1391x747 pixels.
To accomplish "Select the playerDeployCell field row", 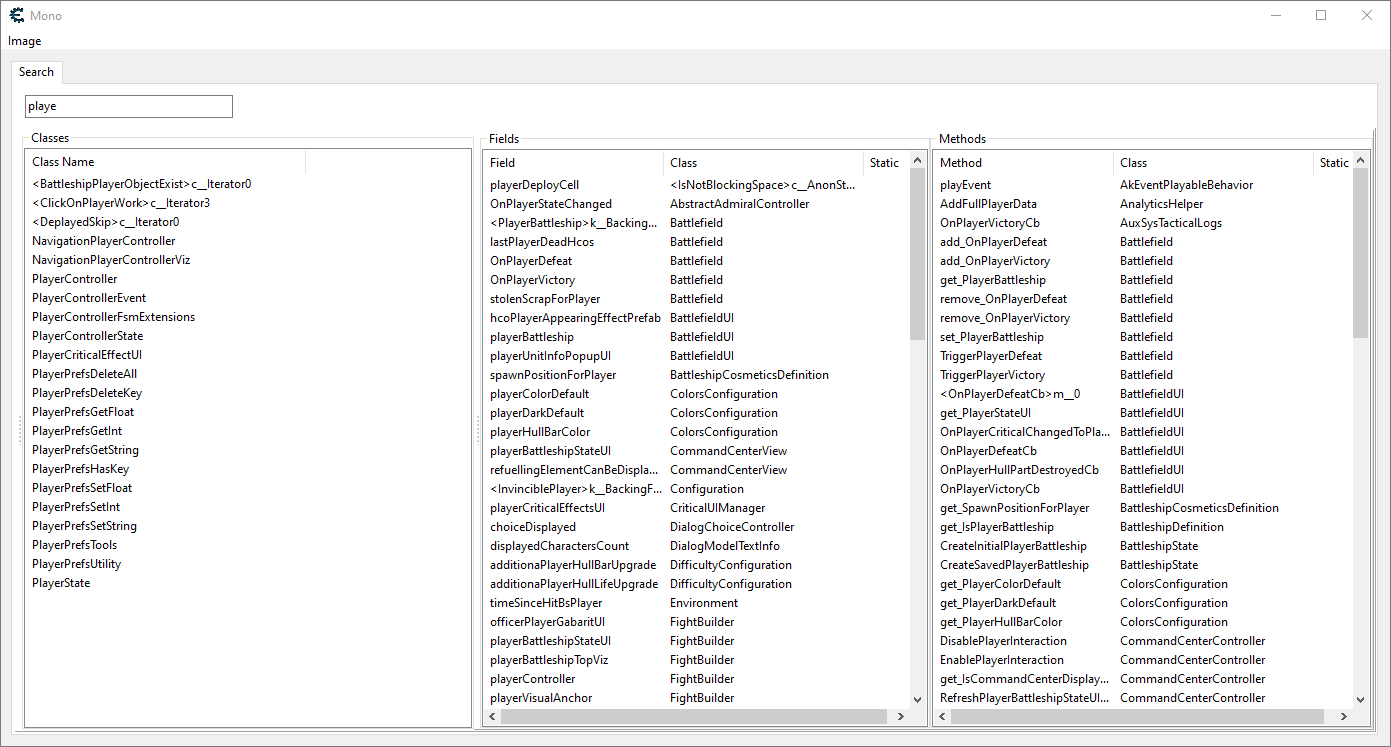I will (535, 185).
